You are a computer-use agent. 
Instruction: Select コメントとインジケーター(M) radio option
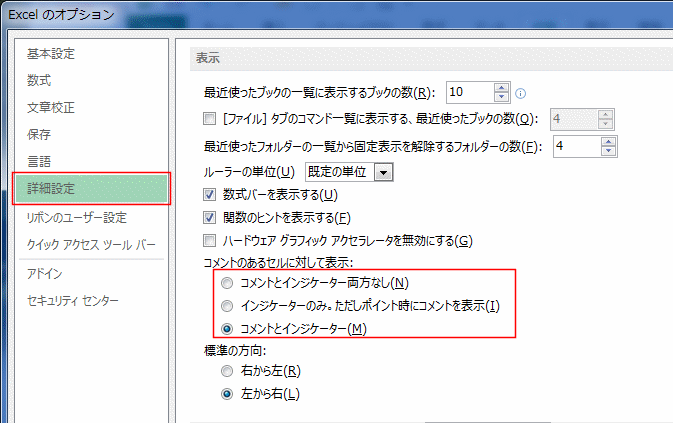[x=227, y=329]
